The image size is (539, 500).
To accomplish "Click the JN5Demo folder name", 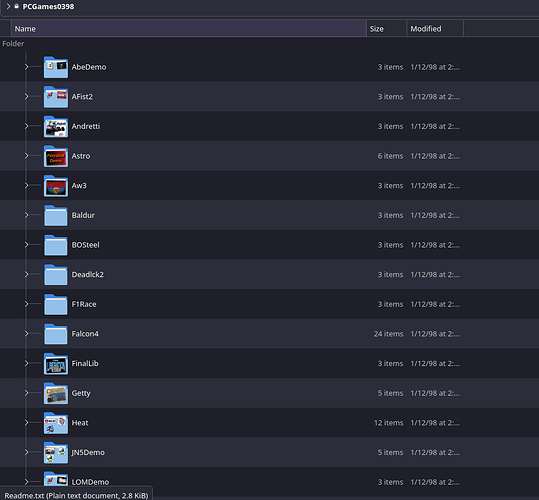I will pyautogui.click(x=88, y=452).
